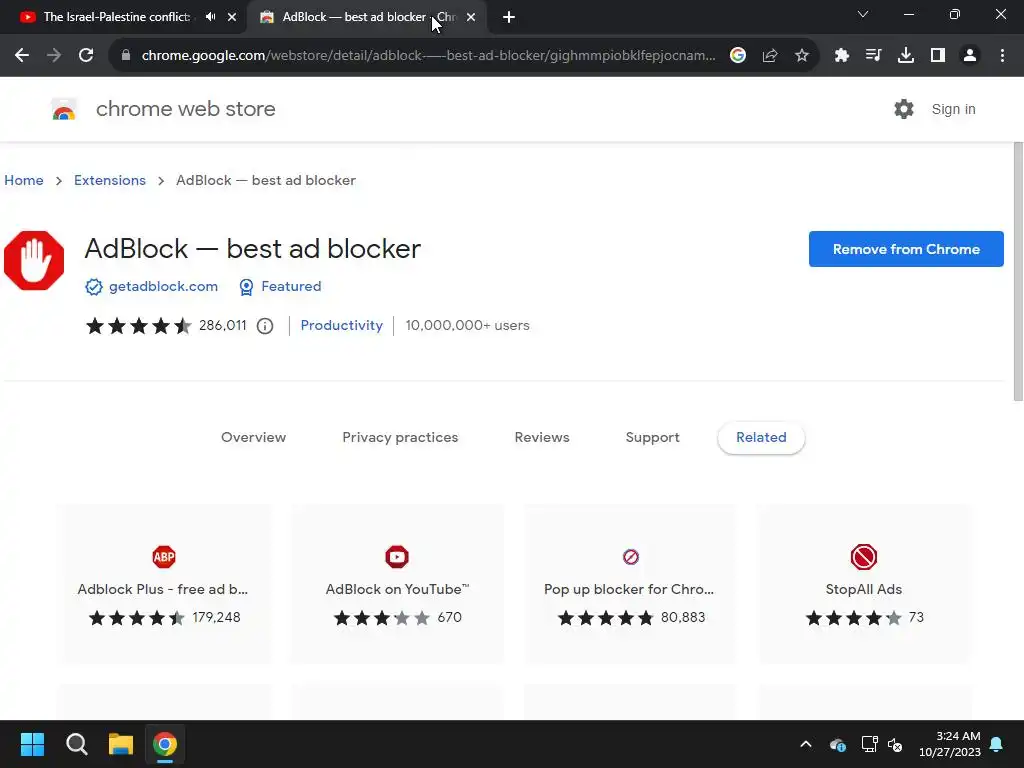Click the AdBlock red hand logo
The height and width of the screenshot is (768, 1024).
coord(34,261)
